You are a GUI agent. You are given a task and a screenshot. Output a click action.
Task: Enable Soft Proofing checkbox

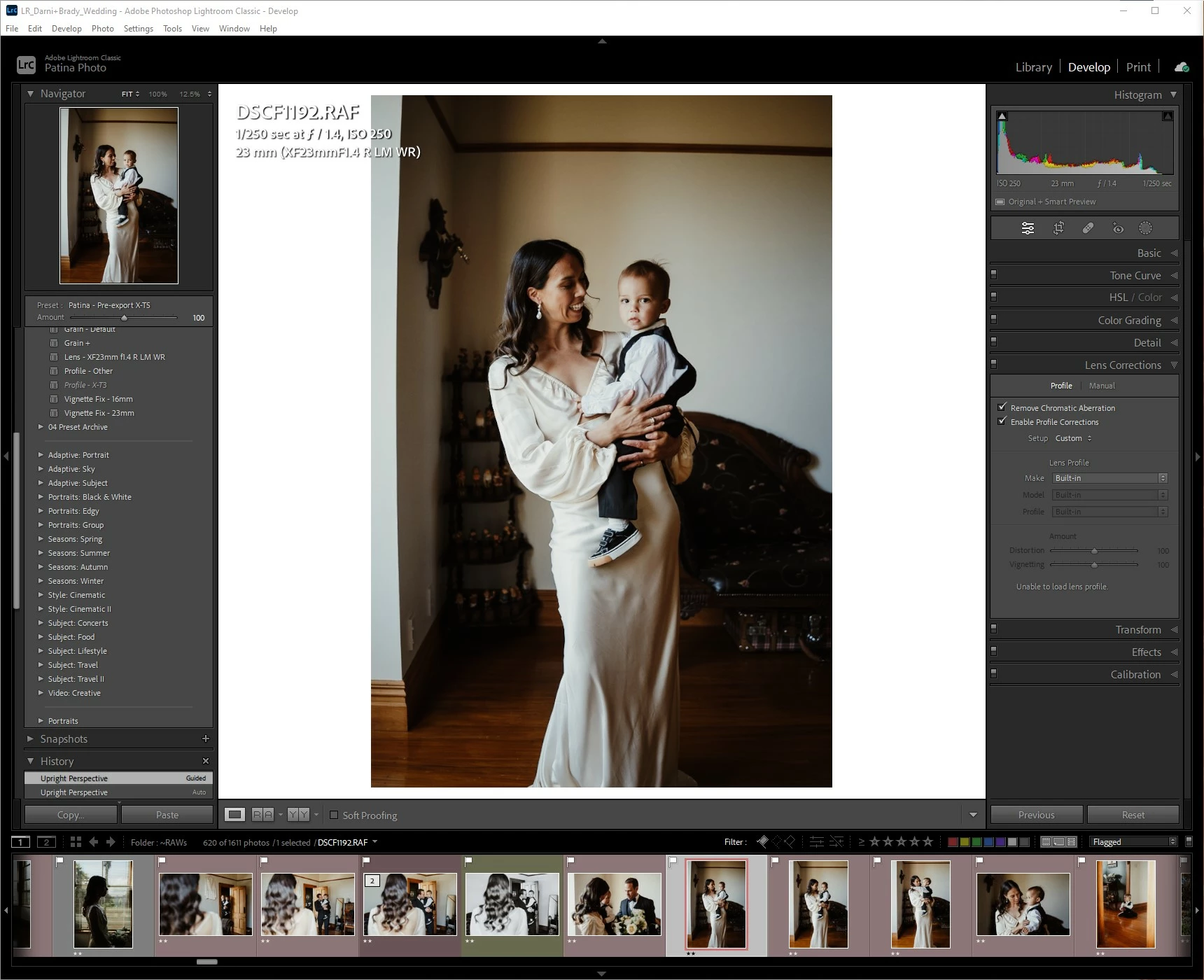334,815
